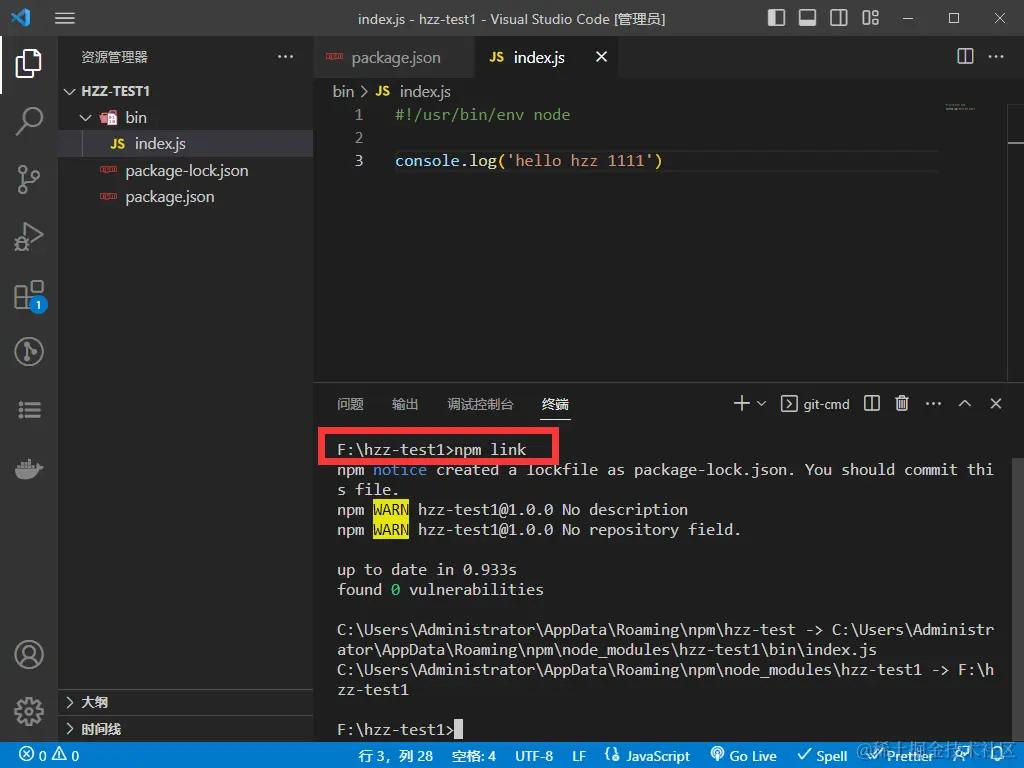Screen dimensions: 1024x768
Task: Open index.js in the file tree
Action: 186,144
